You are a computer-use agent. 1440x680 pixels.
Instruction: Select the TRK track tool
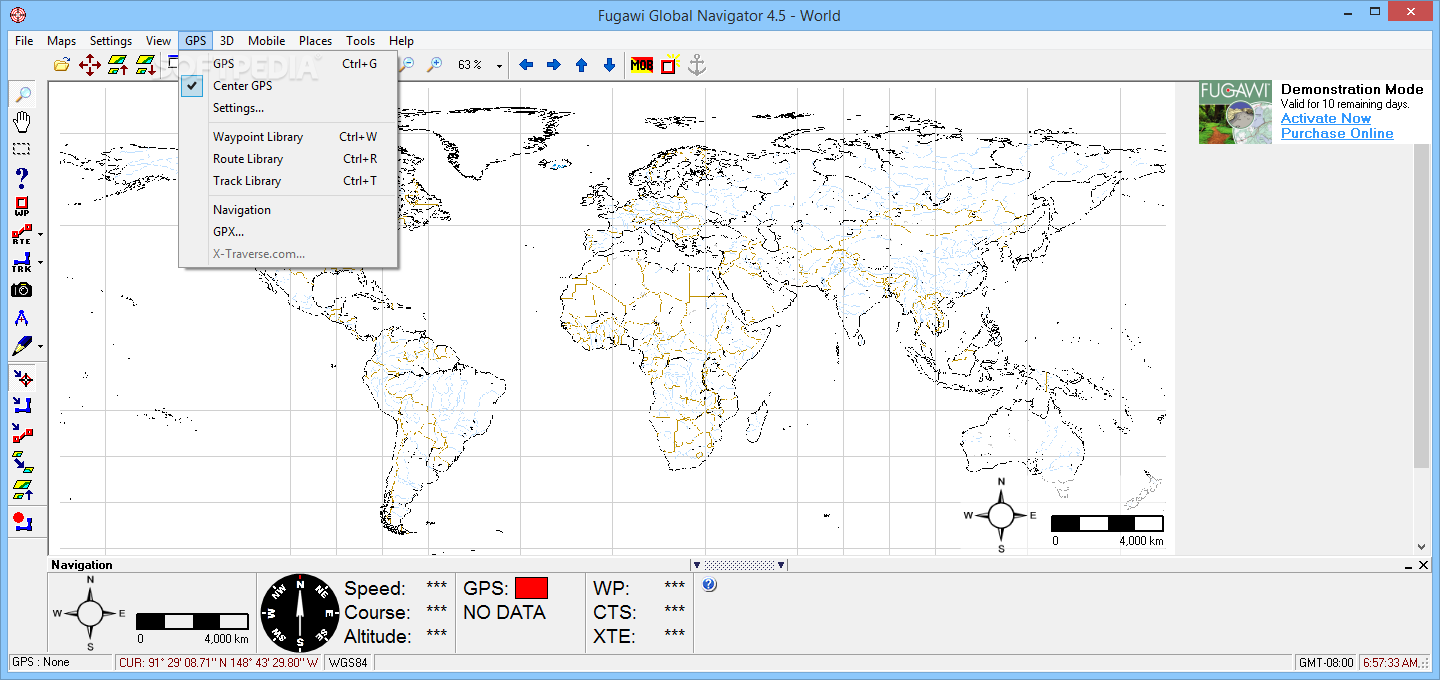(x=22, y=263)
